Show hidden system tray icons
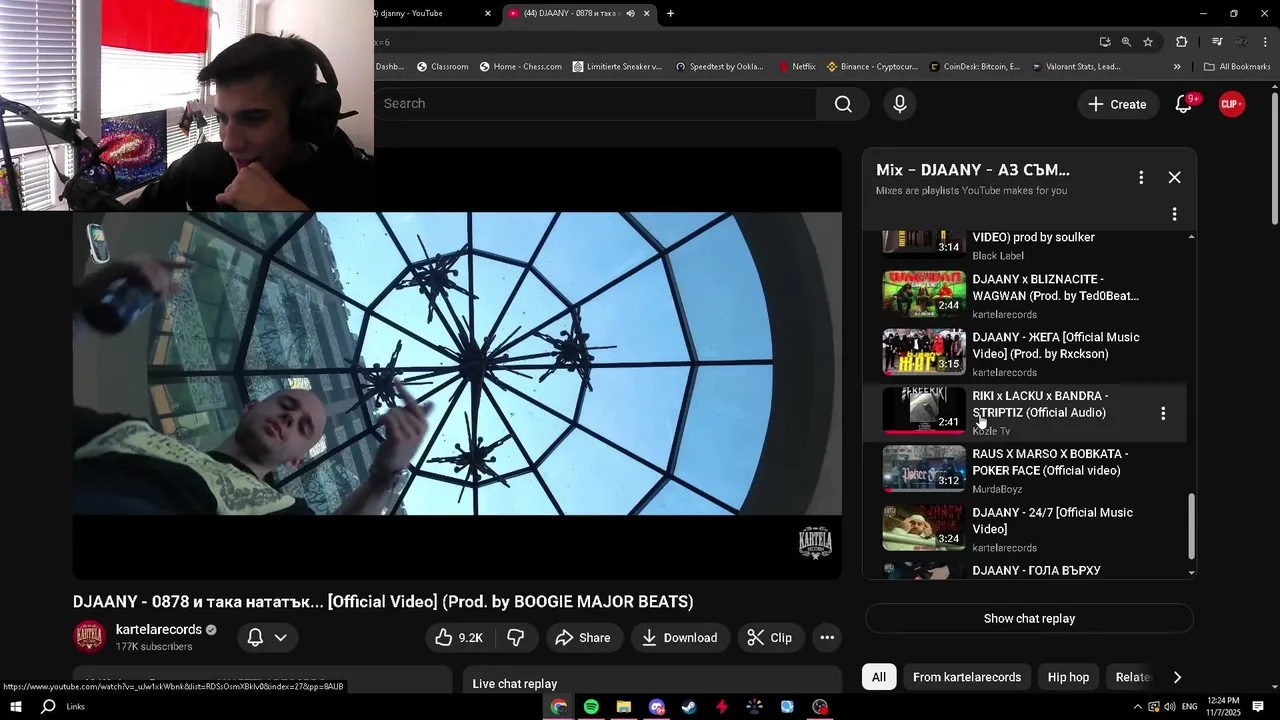1280x720 pixels. (x=1137, y=707)
